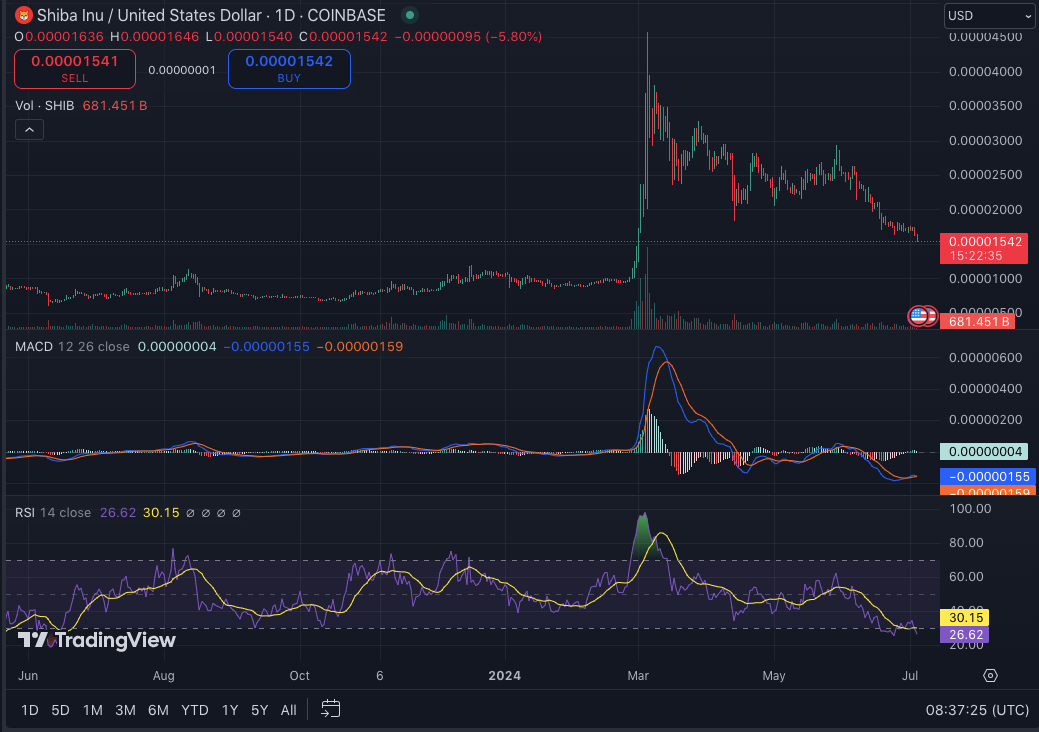Click the TradingView logo

pos(97,640)
